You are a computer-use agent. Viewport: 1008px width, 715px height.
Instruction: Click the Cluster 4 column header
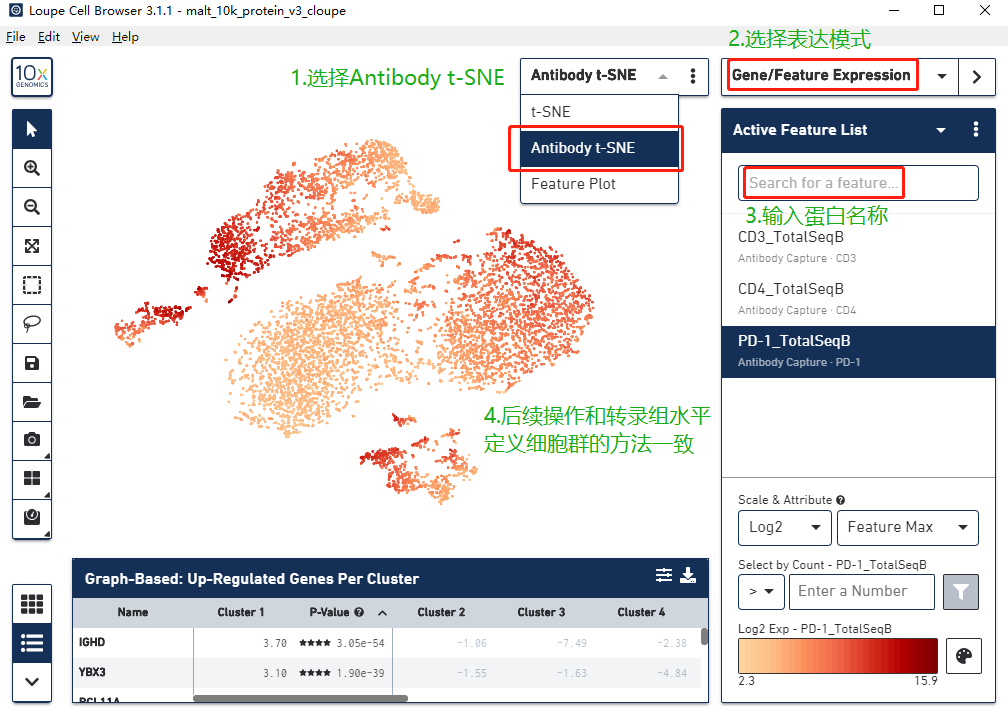(x=641, y=613)
